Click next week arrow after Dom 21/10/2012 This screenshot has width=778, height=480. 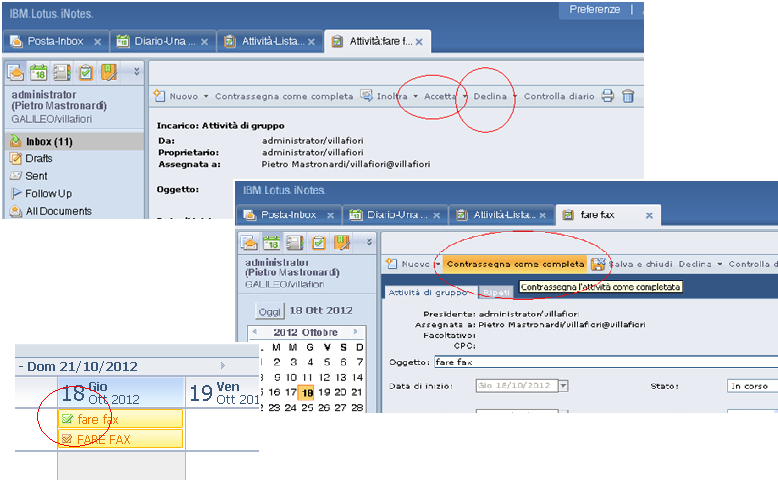[223, 365]
